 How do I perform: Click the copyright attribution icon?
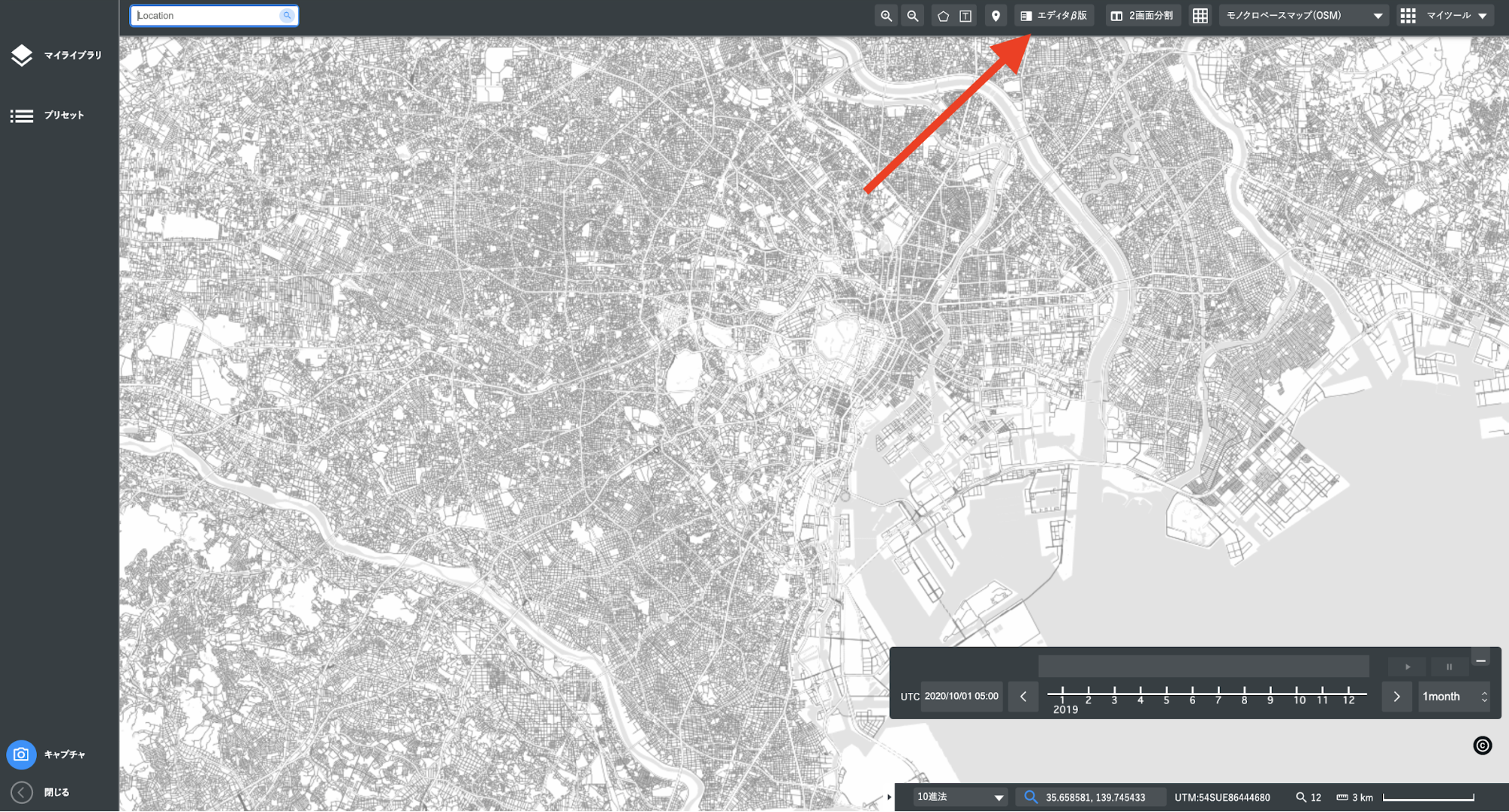(x=1483, y=746)
